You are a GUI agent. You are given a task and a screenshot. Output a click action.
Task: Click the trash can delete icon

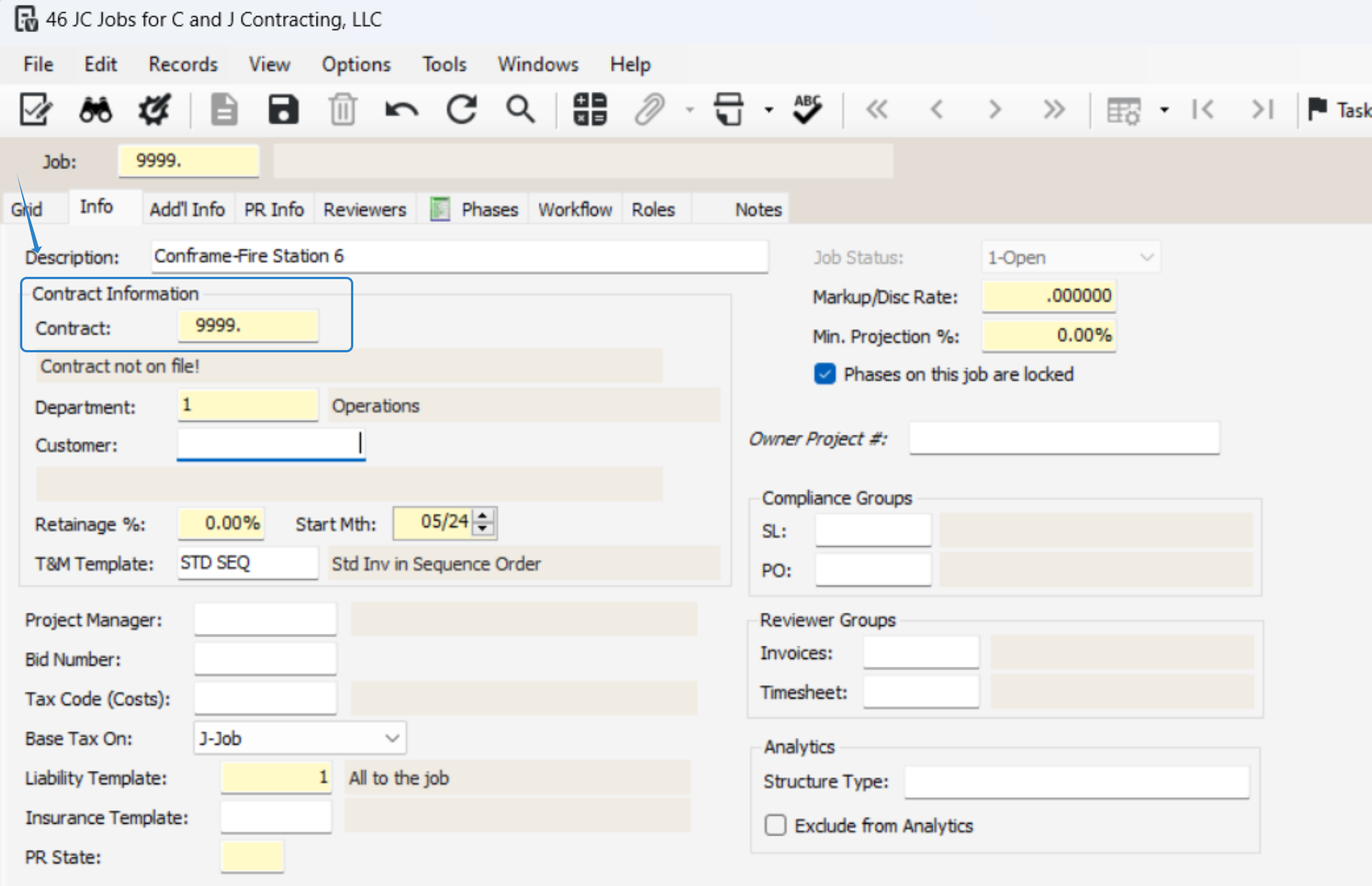[342, 109]
